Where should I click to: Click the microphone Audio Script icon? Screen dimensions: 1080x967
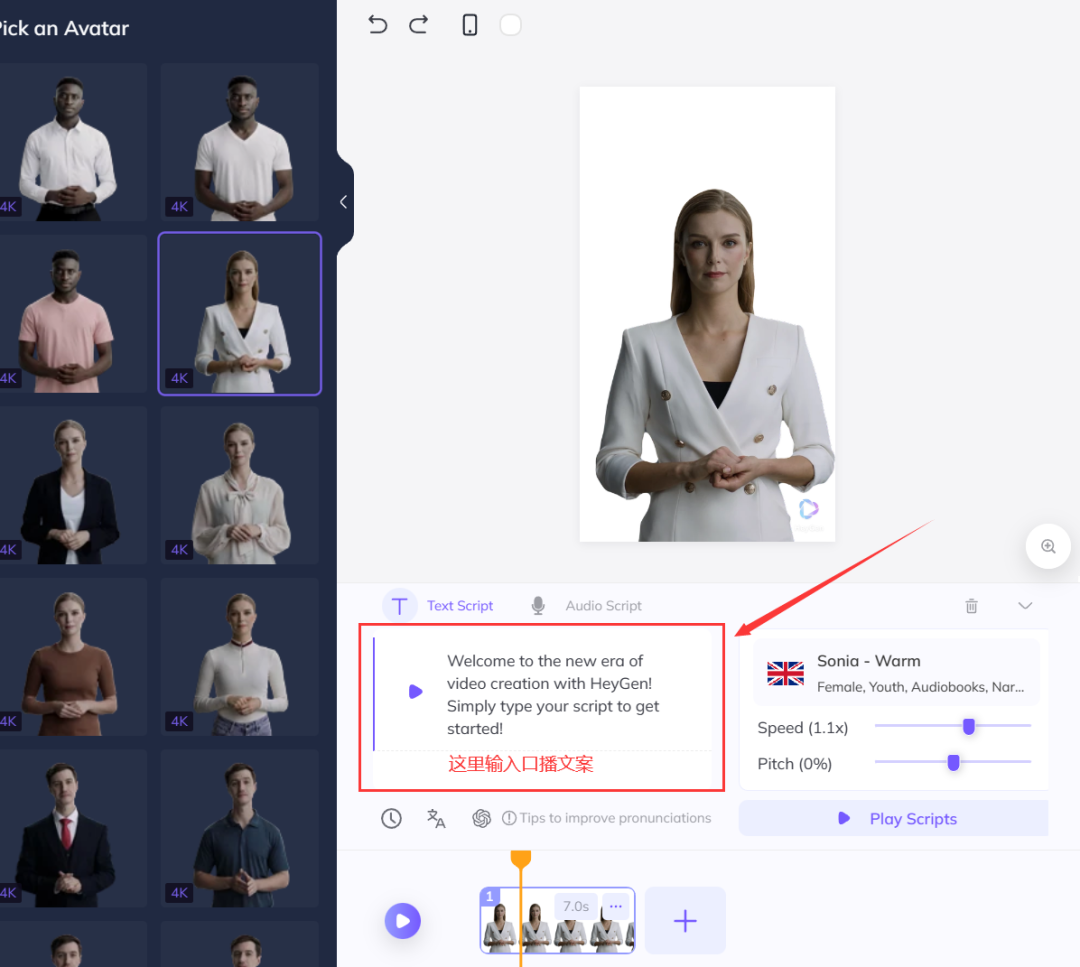(538, 606)
